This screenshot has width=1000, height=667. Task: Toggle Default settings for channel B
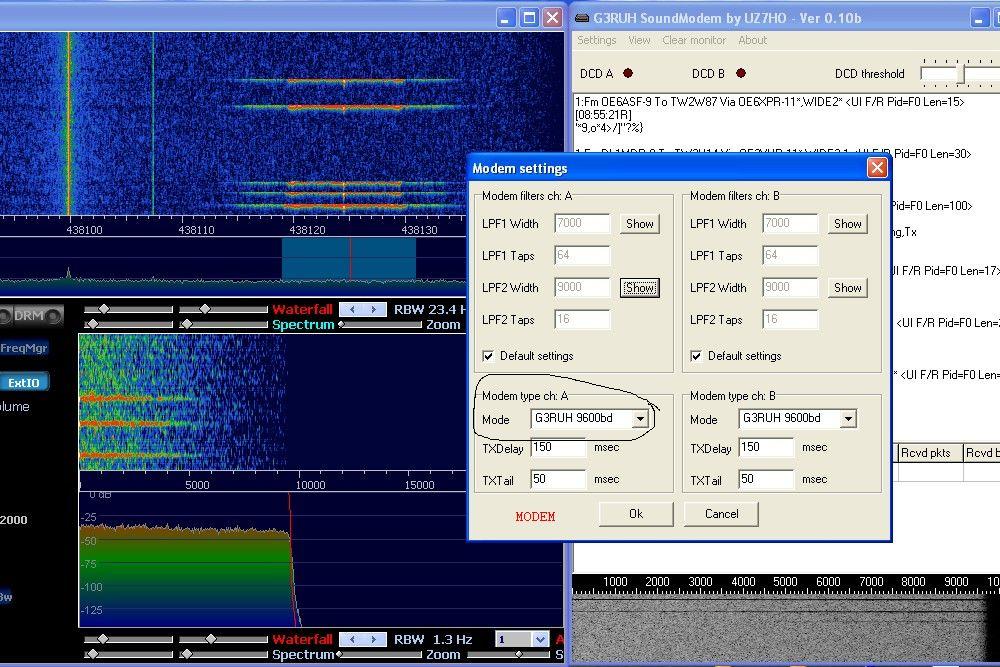696,356
